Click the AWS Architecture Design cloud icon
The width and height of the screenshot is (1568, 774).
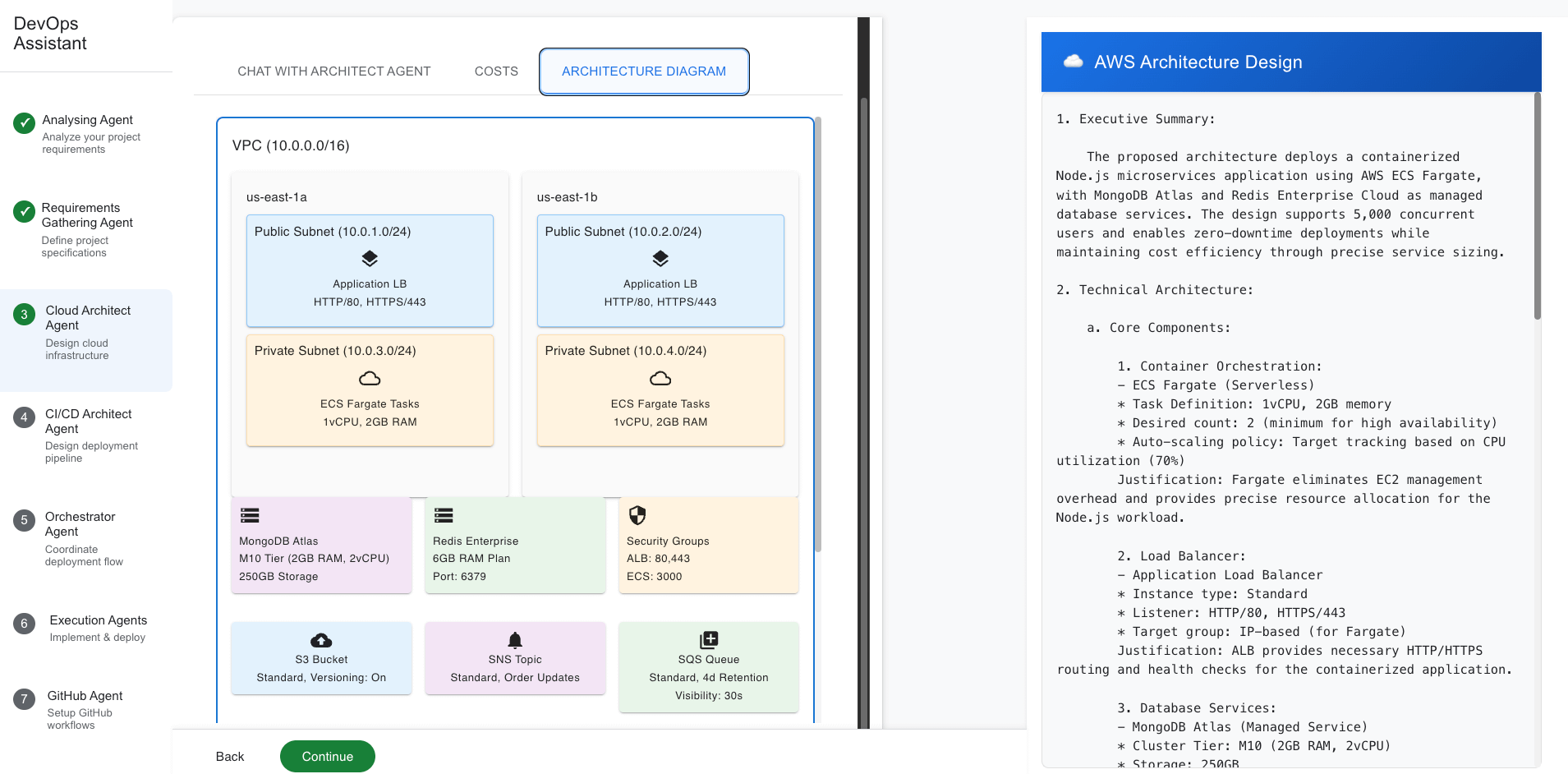[1073, 61]
